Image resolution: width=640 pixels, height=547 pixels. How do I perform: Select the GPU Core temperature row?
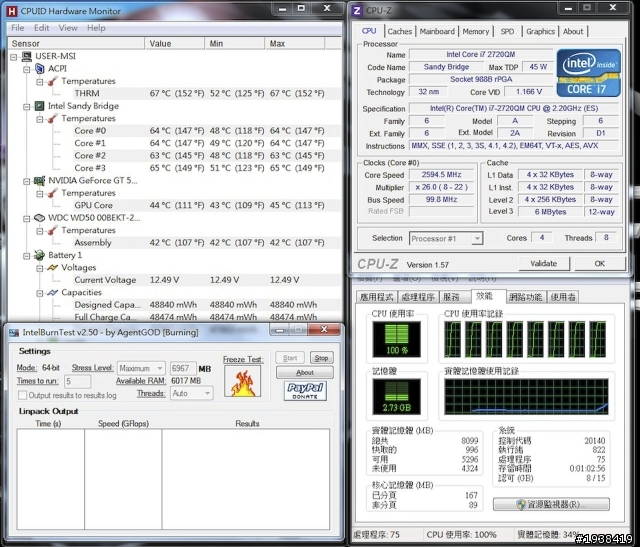click(199, 205)
